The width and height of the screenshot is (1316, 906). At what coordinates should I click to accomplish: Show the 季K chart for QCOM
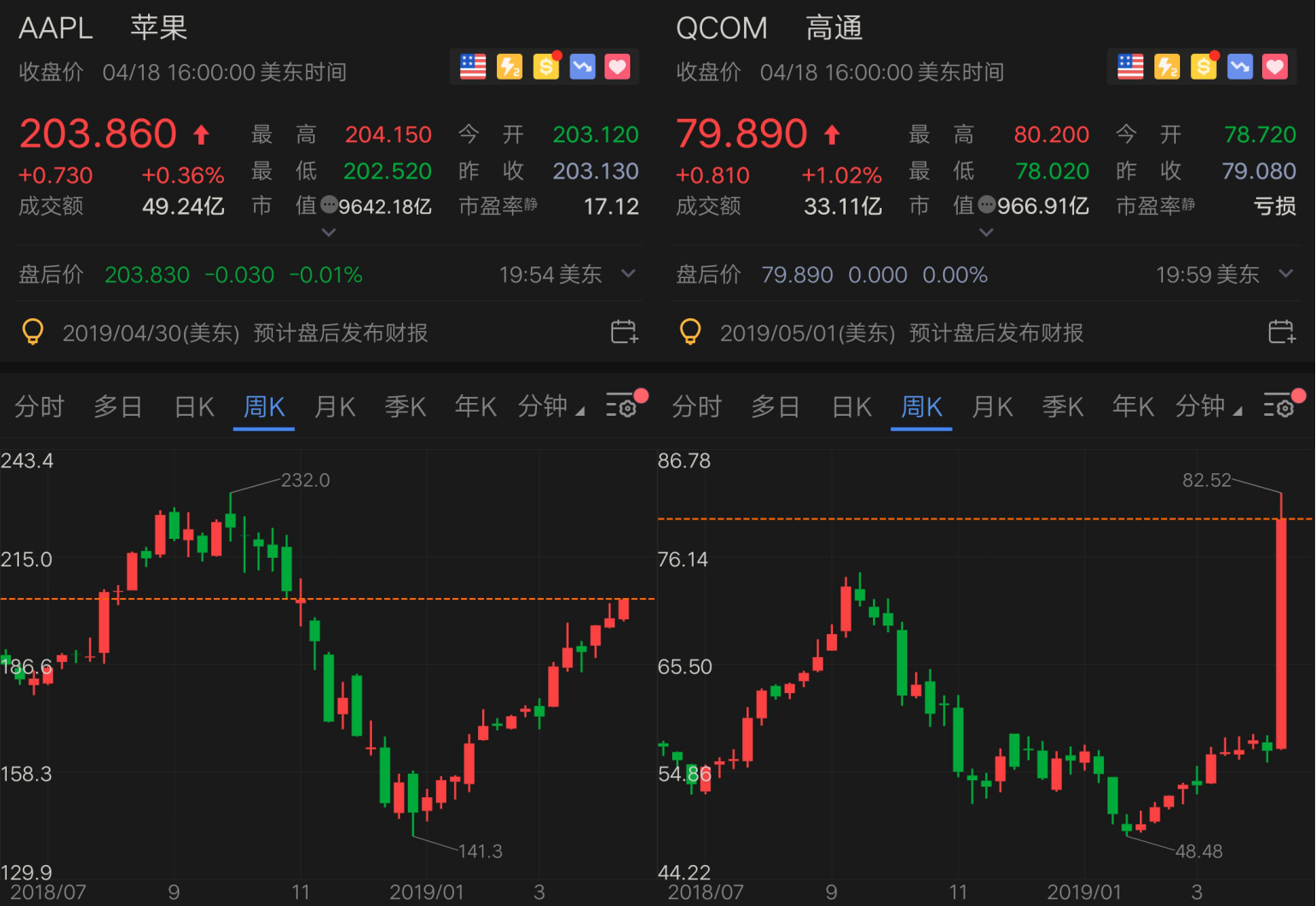pos(1063,406)
